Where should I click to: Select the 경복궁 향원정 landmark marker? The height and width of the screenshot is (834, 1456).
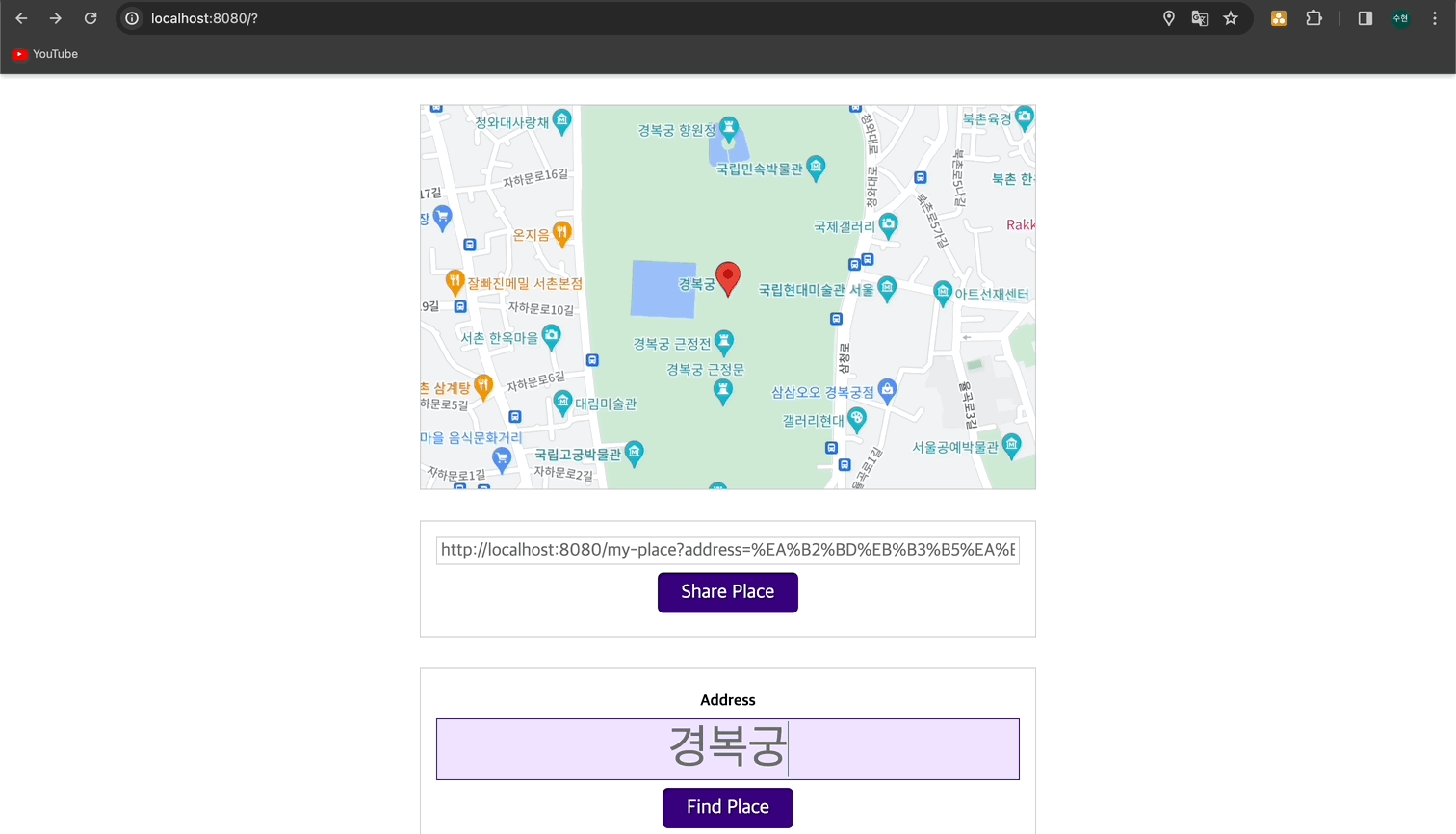click(729, 128)
